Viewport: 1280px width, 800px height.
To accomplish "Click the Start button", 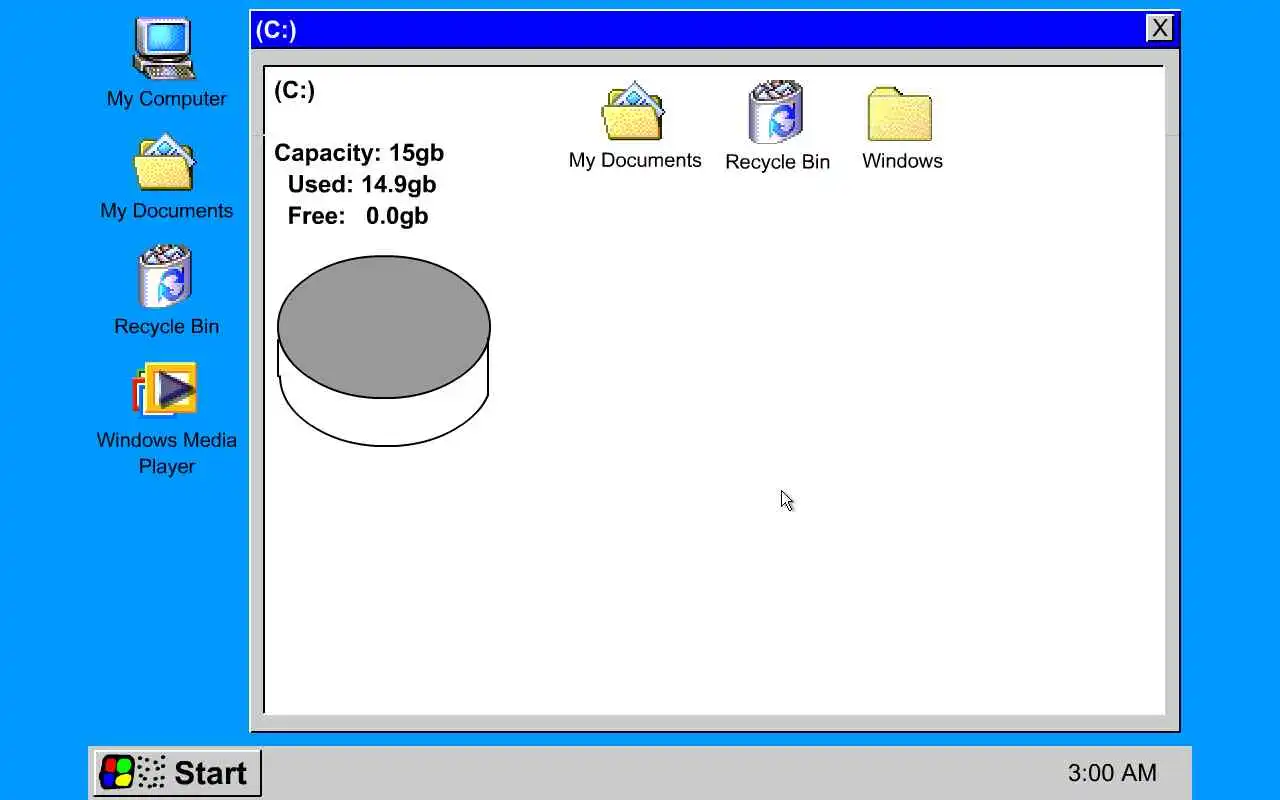I will pyautogui.click(x=177, y=773).
